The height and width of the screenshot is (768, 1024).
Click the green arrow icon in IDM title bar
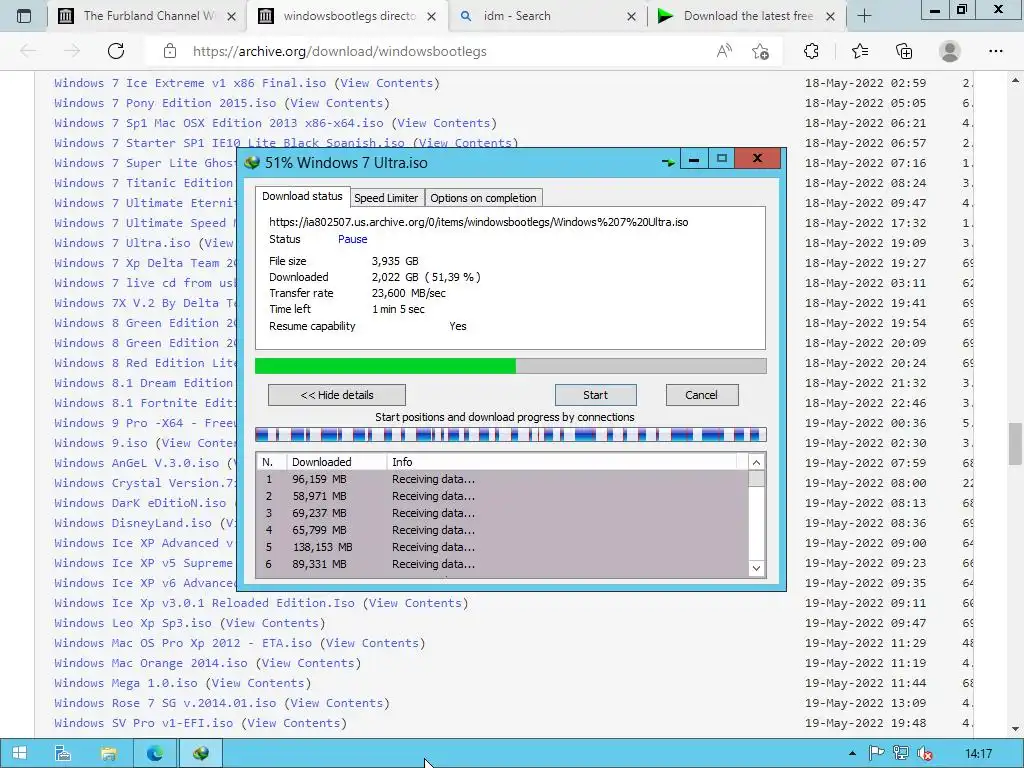[667, 162]
